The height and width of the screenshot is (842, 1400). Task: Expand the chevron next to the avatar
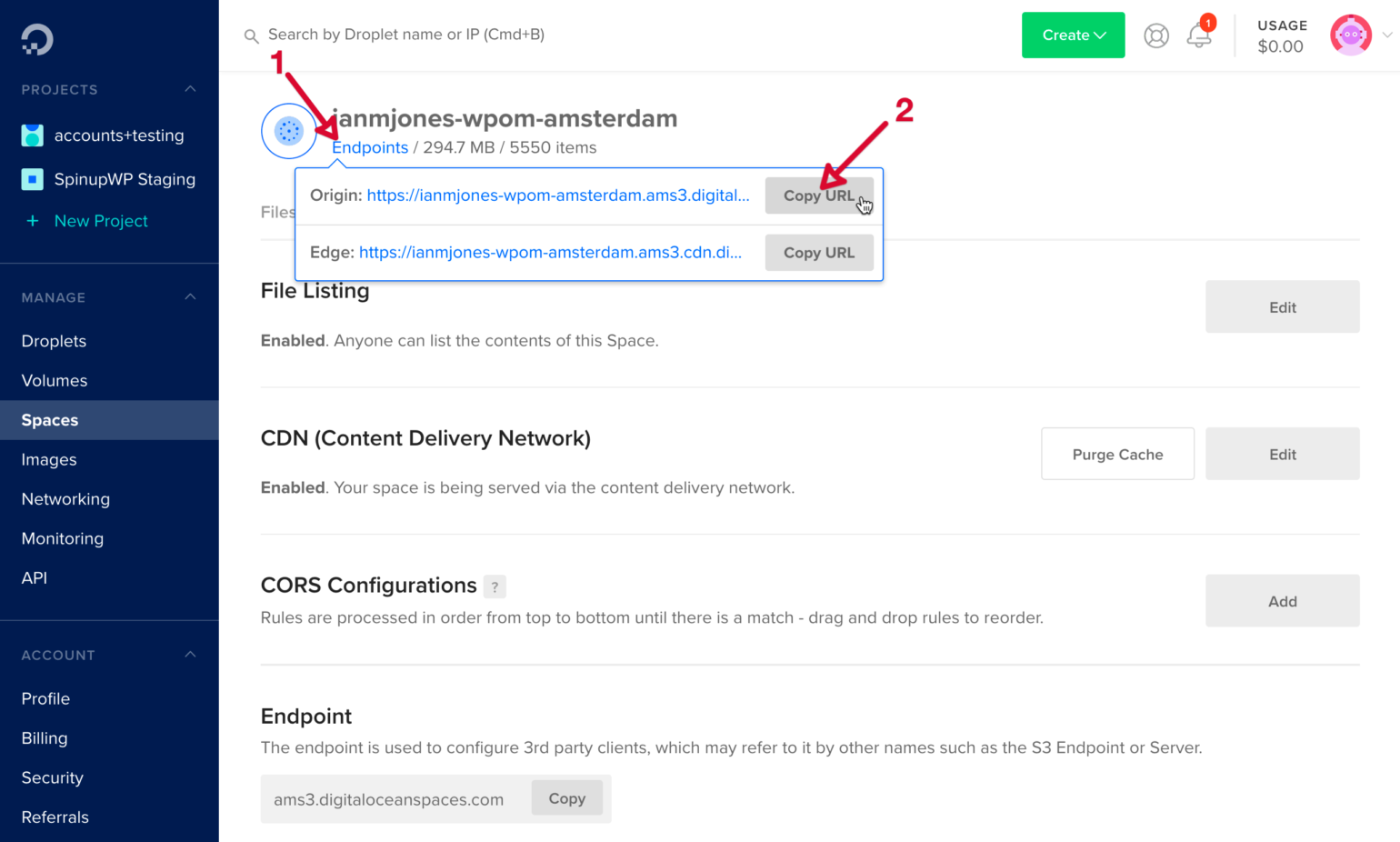[x=1386, y=35]
